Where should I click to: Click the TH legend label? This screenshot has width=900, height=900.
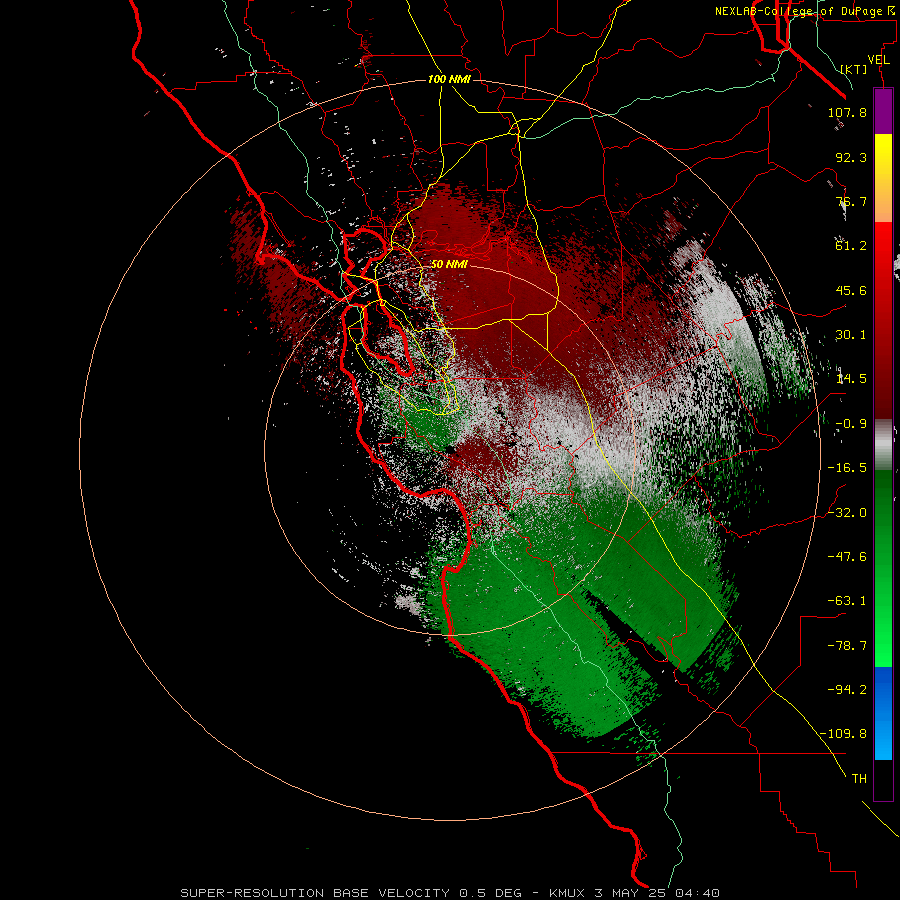click(859, 779)
